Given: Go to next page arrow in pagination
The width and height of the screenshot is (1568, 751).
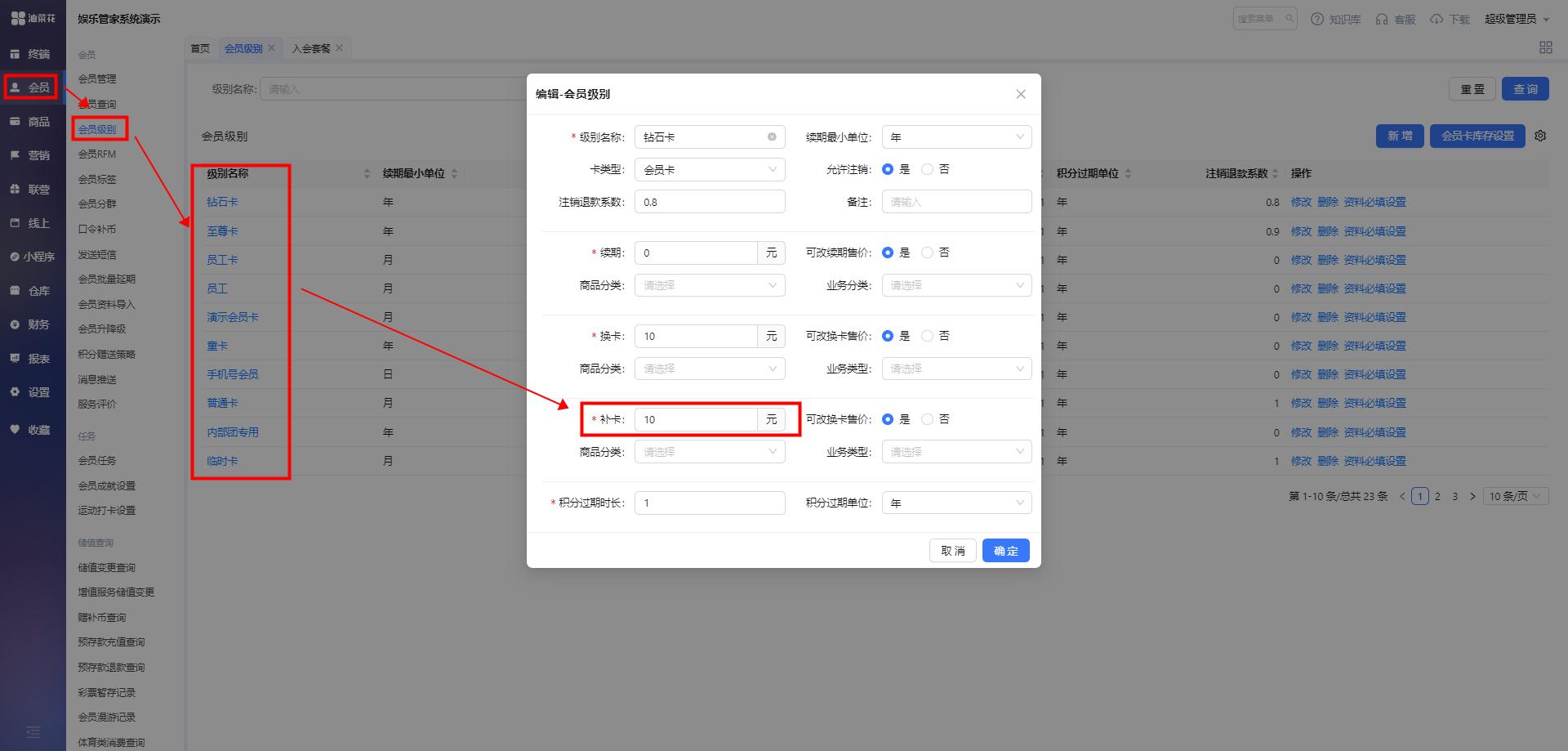Looking at the screenshot, I should (x=1472, y=496).
